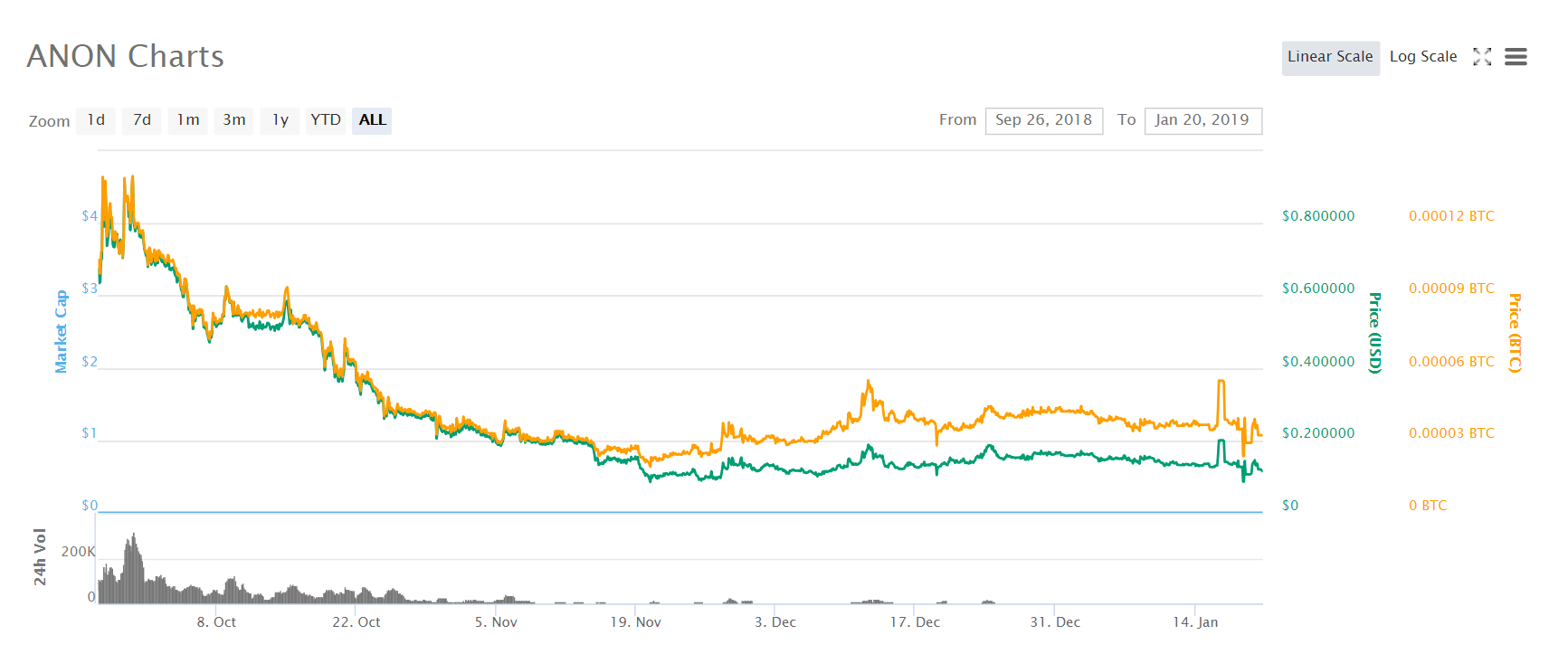
Task: Select the 3m zoom option
Action: (x=234, y=120)
